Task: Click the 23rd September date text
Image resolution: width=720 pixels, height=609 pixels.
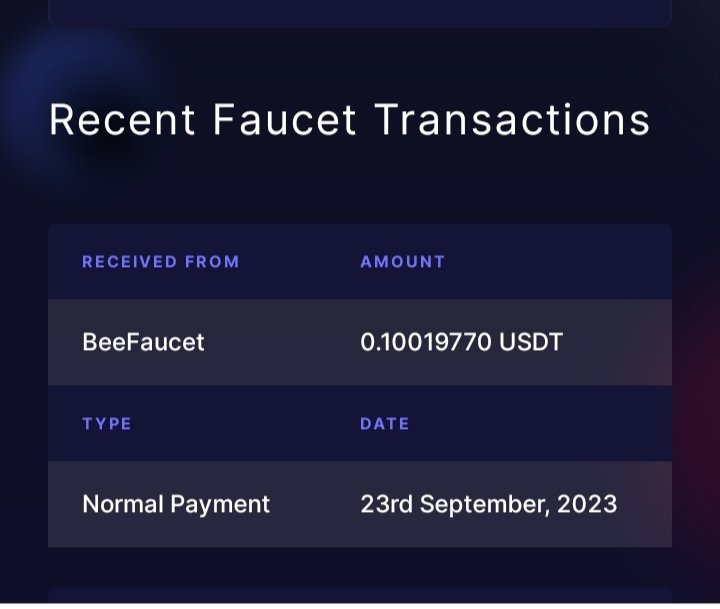Action: pos(455,504)
